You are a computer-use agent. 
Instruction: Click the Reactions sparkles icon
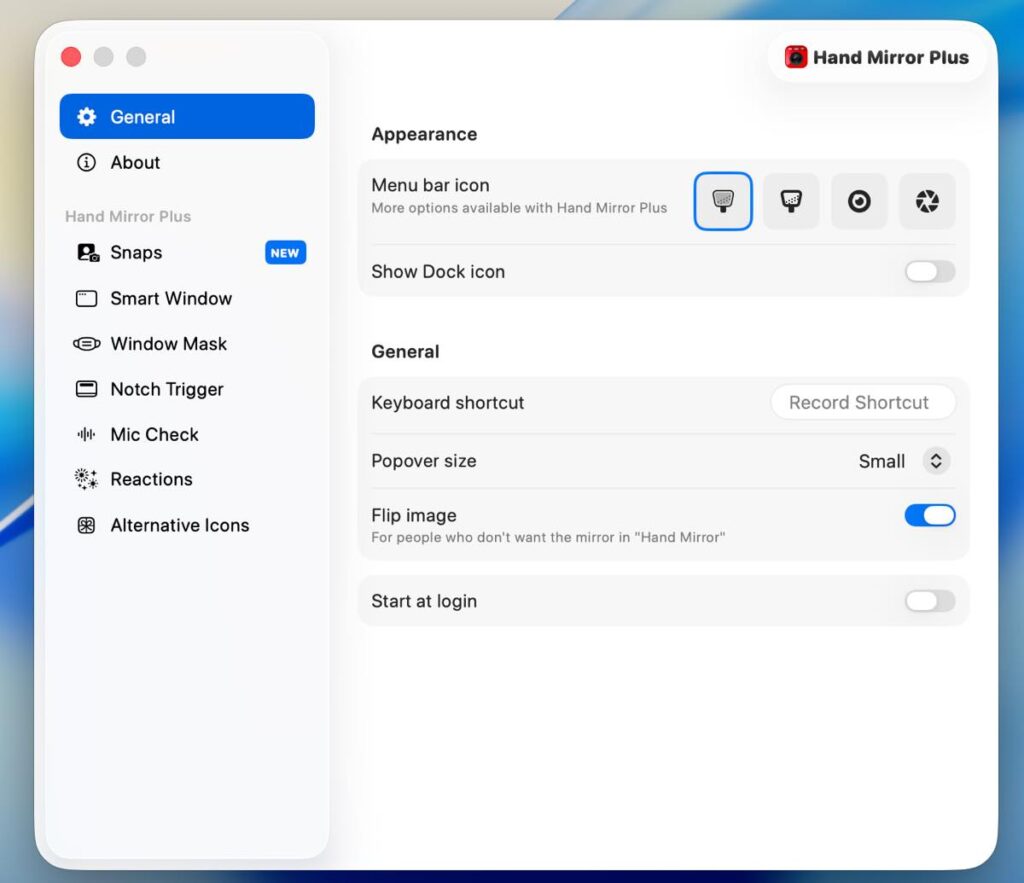point(87,480)
